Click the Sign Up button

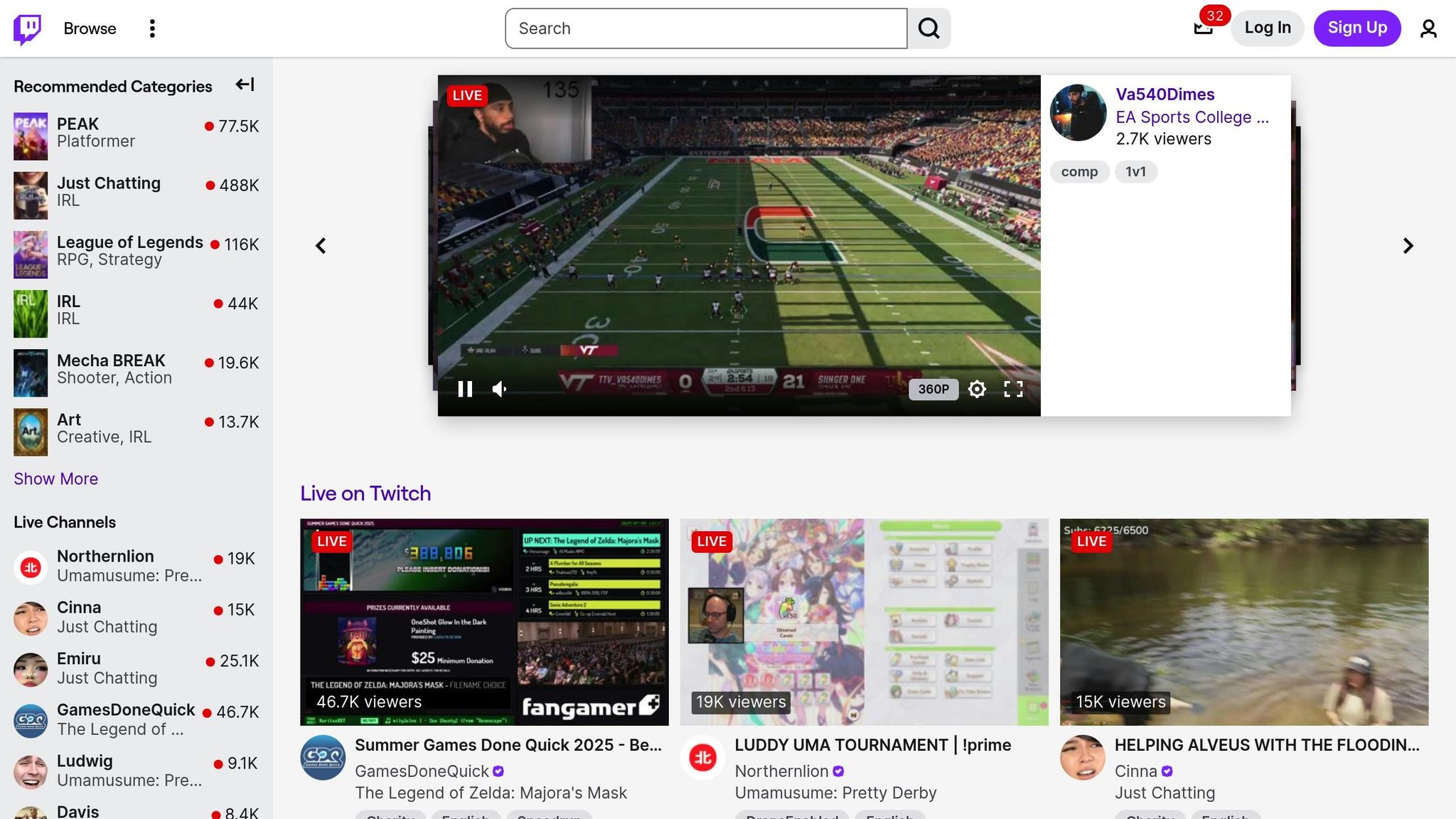click(1357, 28)
